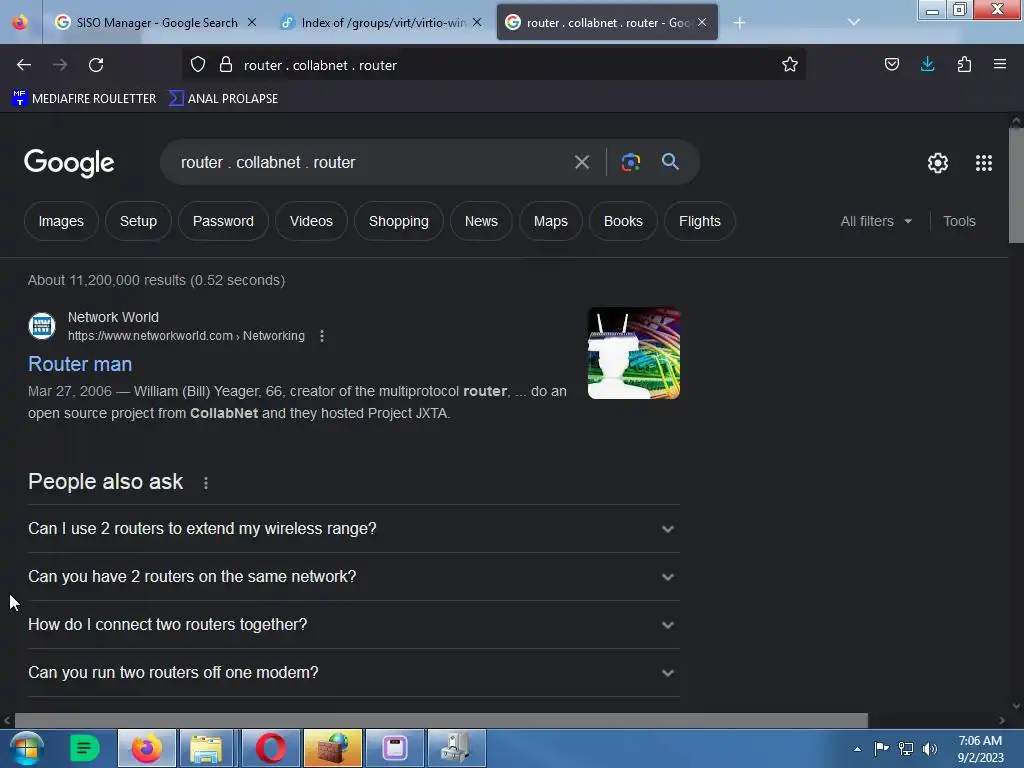1024x768 pixels.
Task: Expand 'Can I use 2 routers' question
Action: pyautogui.click(x=354, y=528)
